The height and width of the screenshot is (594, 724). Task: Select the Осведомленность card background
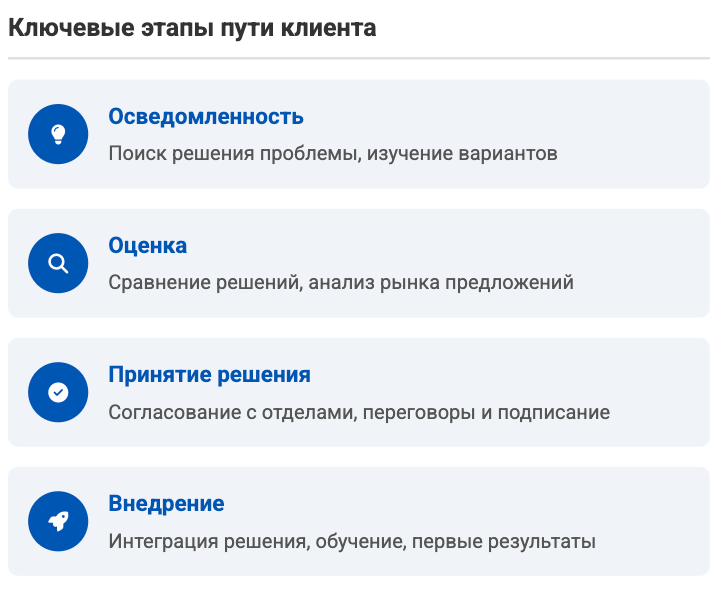pyautogui.click(x=359, y=134)
